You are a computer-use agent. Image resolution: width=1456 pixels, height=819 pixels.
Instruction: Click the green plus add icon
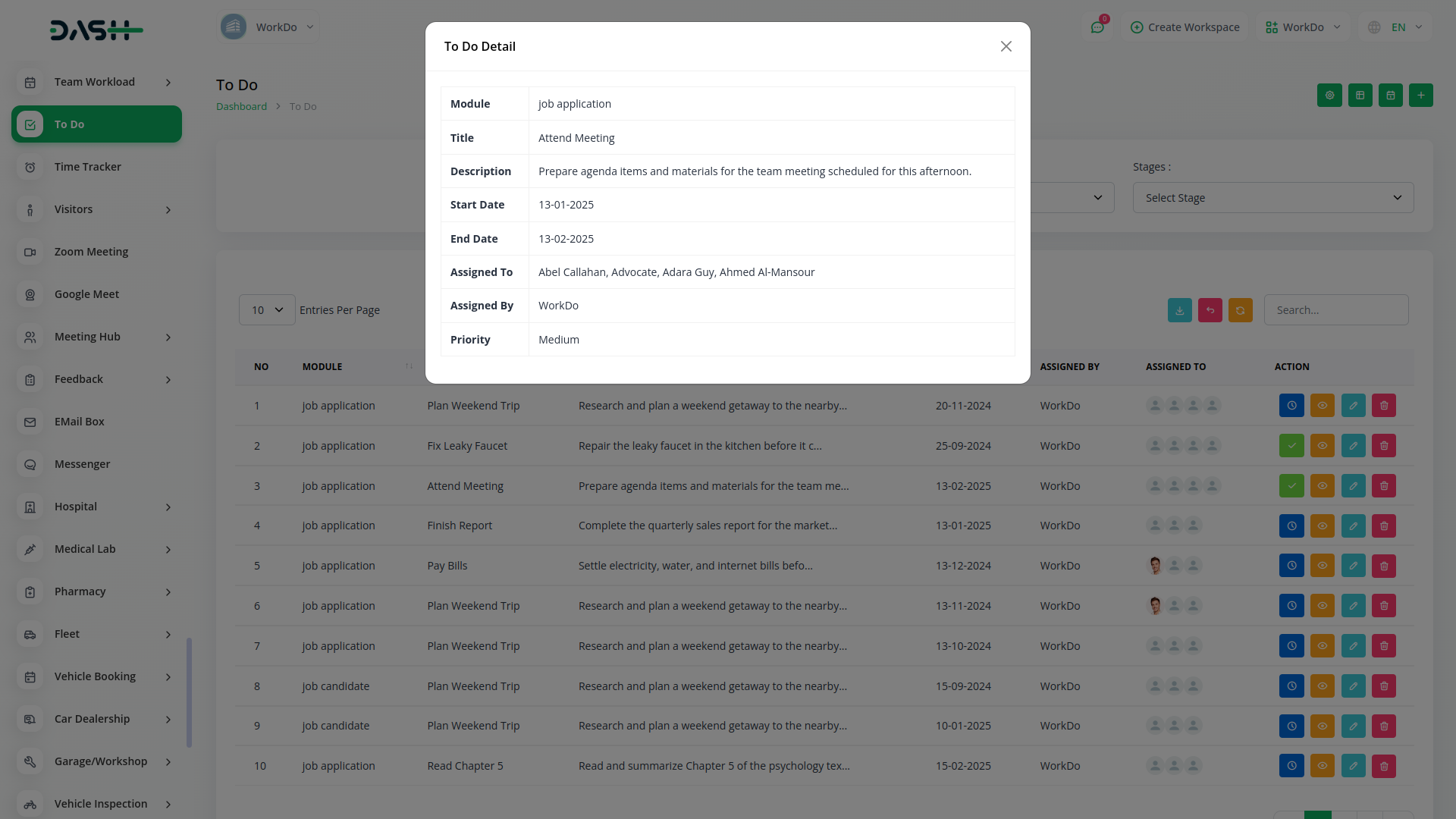[1420, 96]
